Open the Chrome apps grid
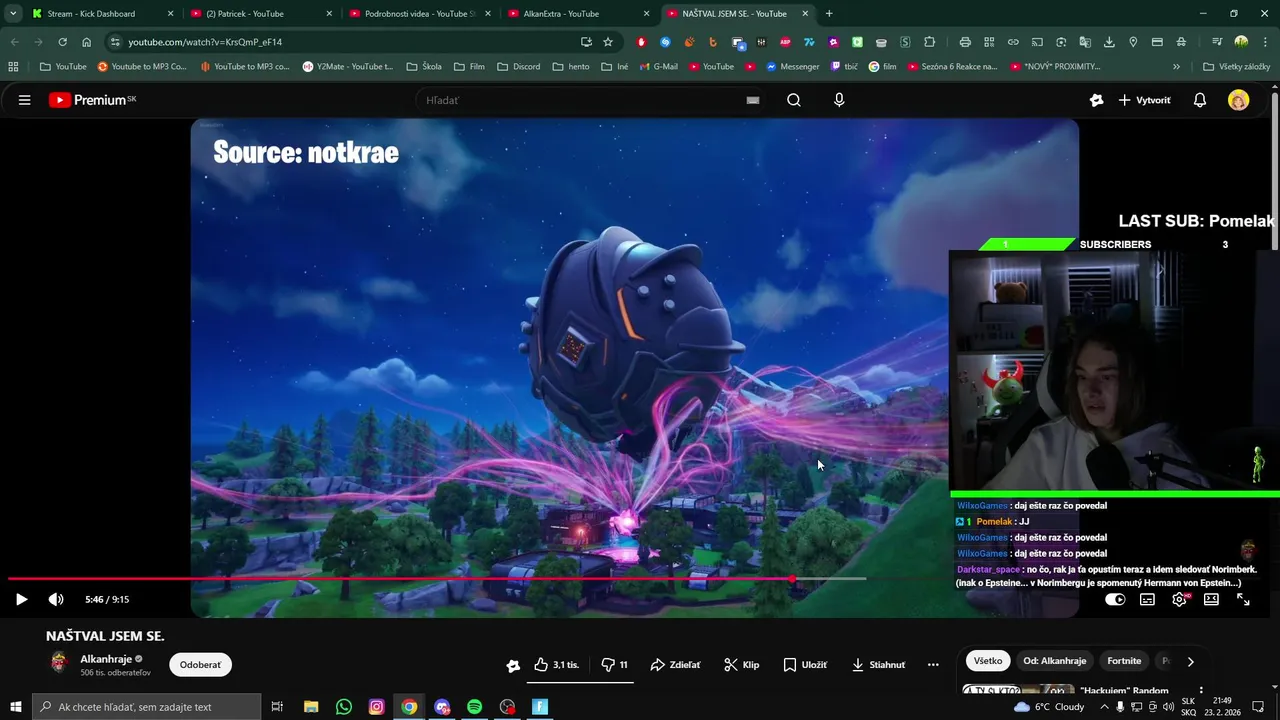This screenshot has height=720, width=1280. [x=13, y=67]
